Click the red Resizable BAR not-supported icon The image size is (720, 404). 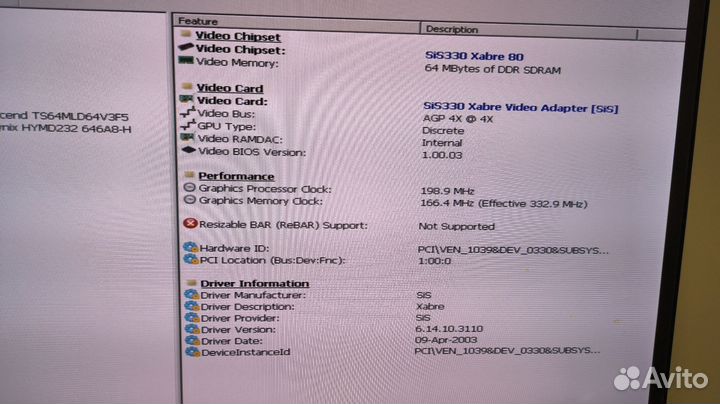[189, 225]
